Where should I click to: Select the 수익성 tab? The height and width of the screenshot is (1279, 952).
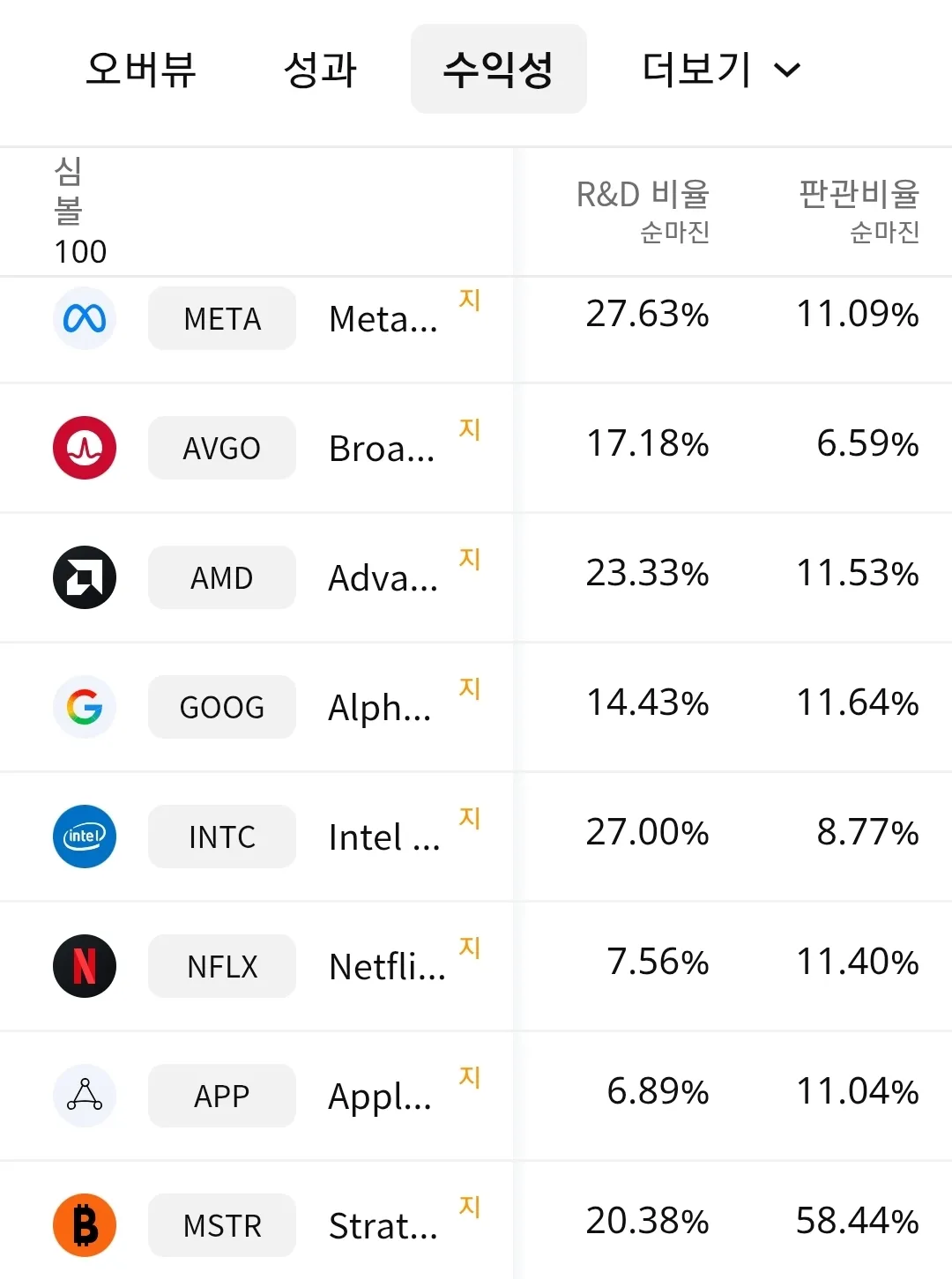tap(498, 69)
